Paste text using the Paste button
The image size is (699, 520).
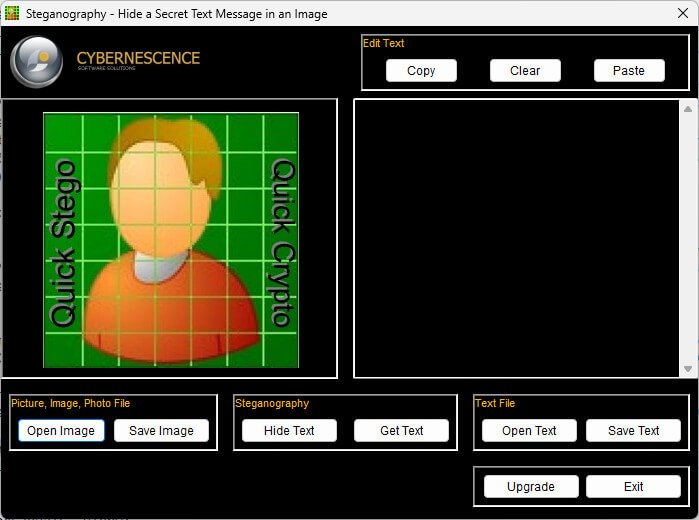[x=629, y=70]
